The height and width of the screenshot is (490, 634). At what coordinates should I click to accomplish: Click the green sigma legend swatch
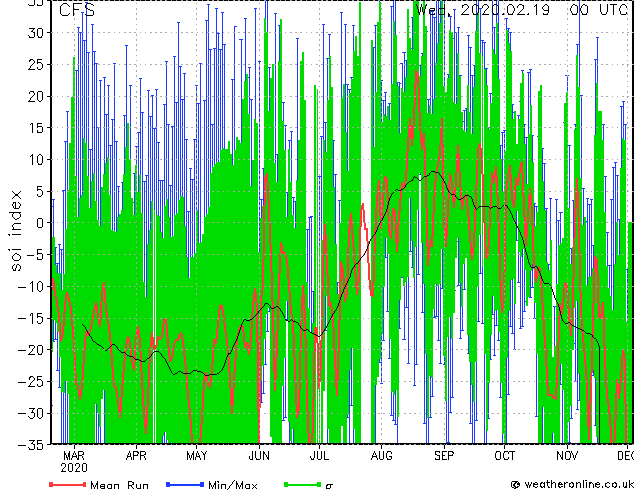(x=303, y=484)
